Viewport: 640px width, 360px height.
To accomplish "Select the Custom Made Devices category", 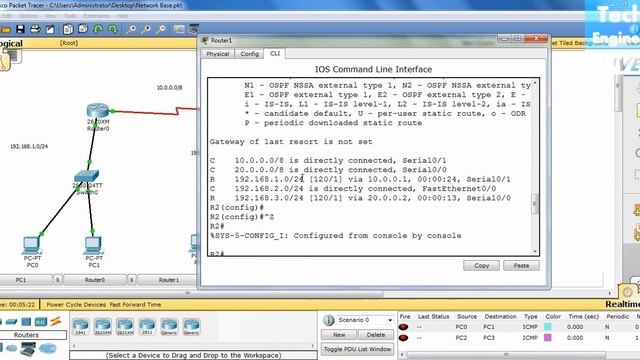I will 28,349.
